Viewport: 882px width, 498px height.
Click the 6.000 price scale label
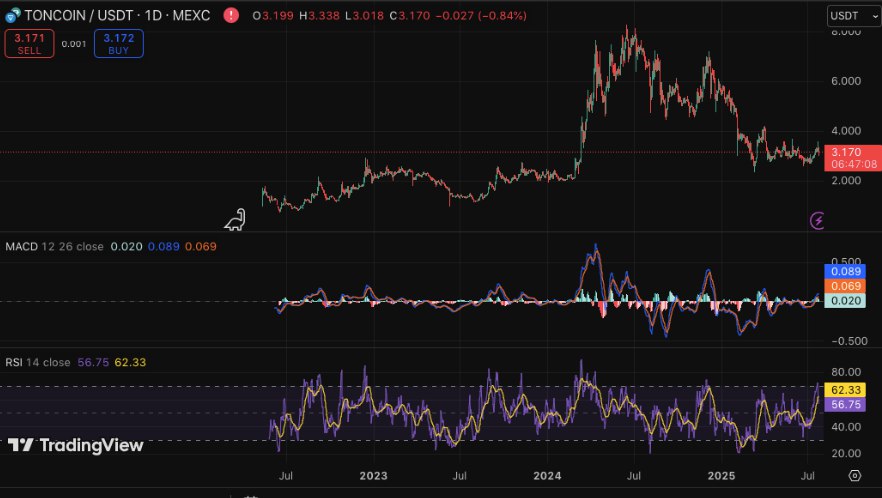[846, 81]
